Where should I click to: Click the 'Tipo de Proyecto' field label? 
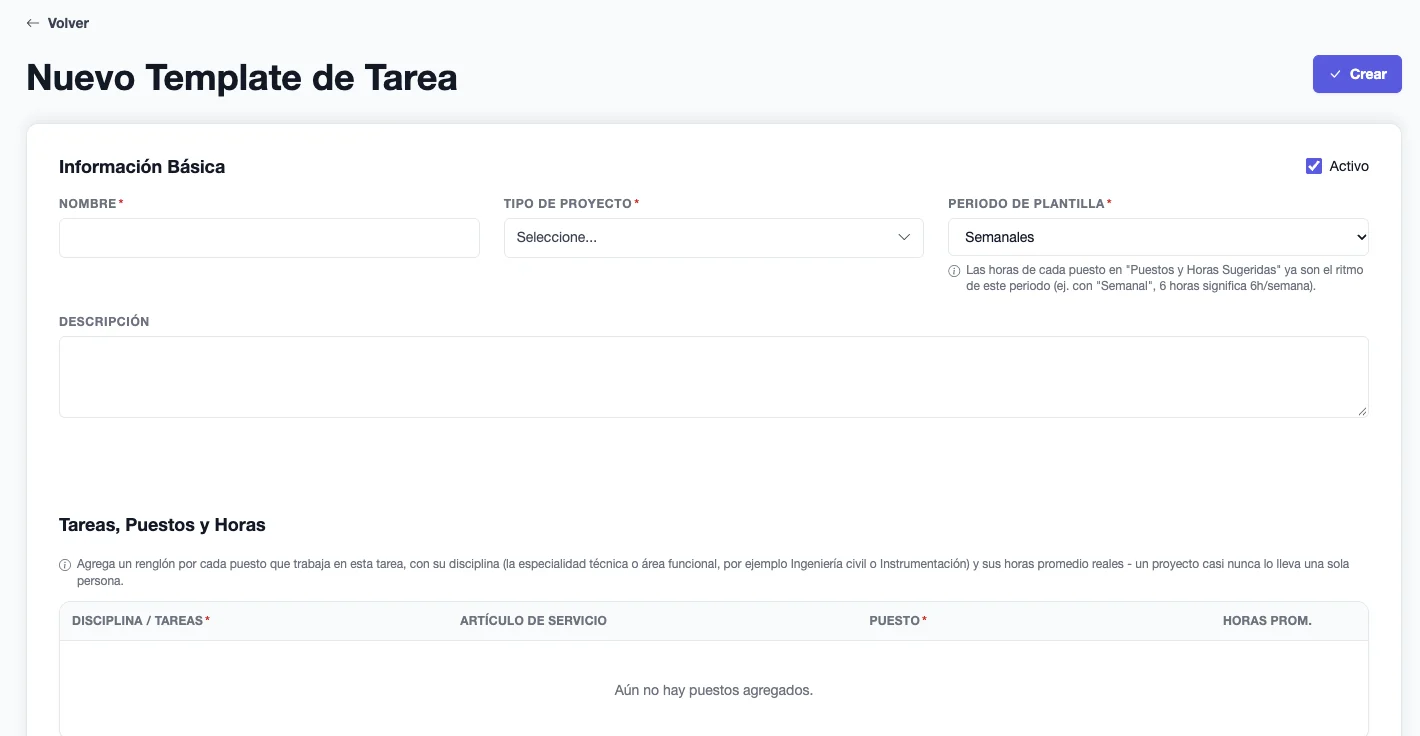coord(571,204)
